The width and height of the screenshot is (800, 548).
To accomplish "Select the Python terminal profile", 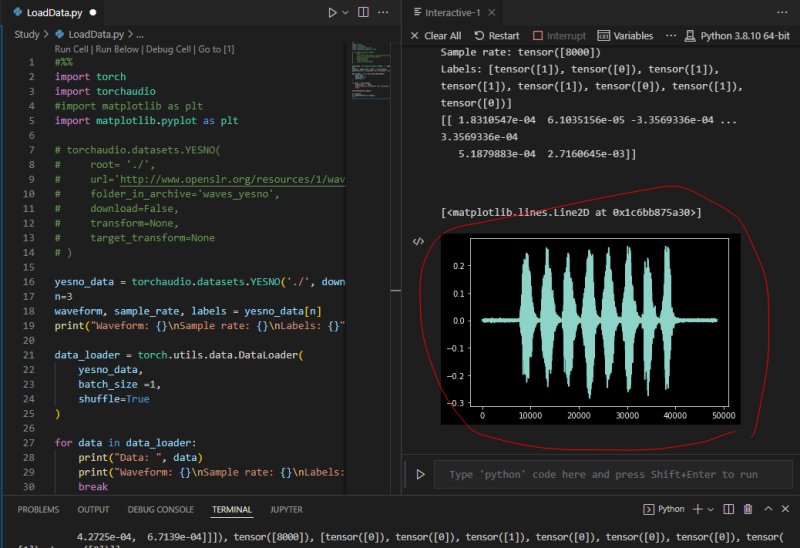I will click(x=664, y=509).
